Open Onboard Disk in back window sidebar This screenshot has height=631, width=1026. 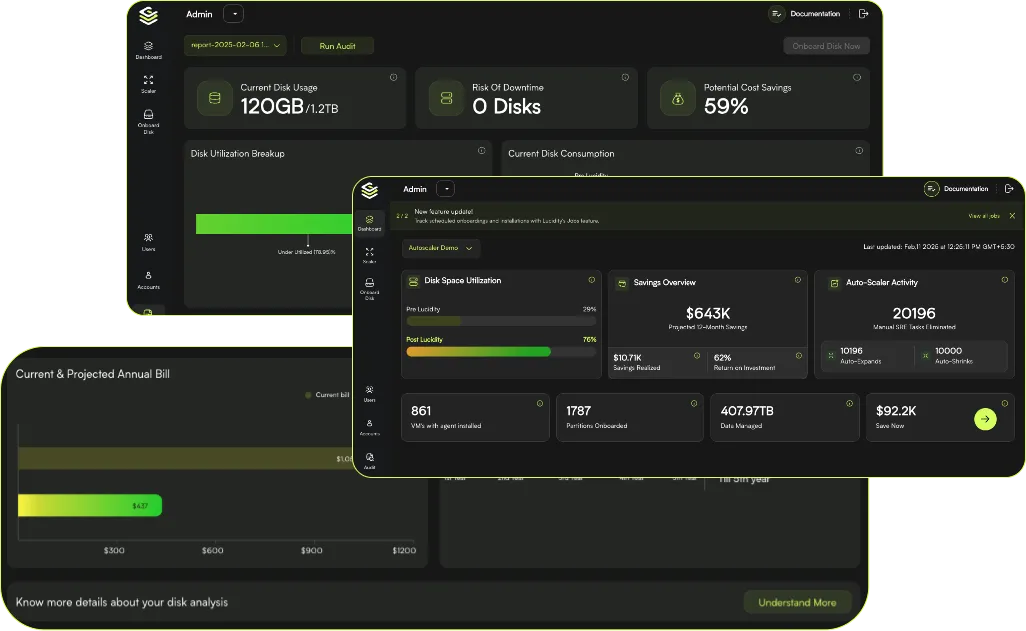click(x=149, y=122)
